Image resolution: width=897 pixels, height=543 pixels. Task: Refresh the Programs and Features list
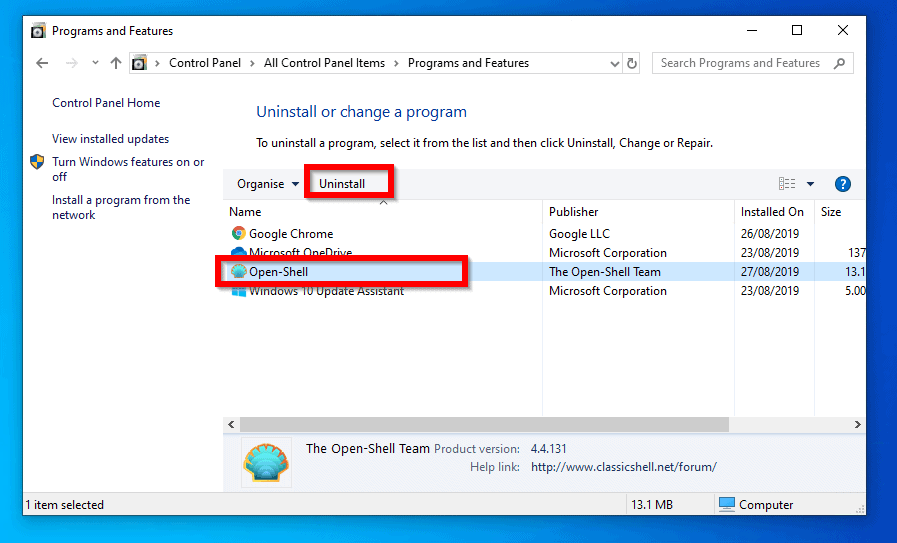(632, 64)
